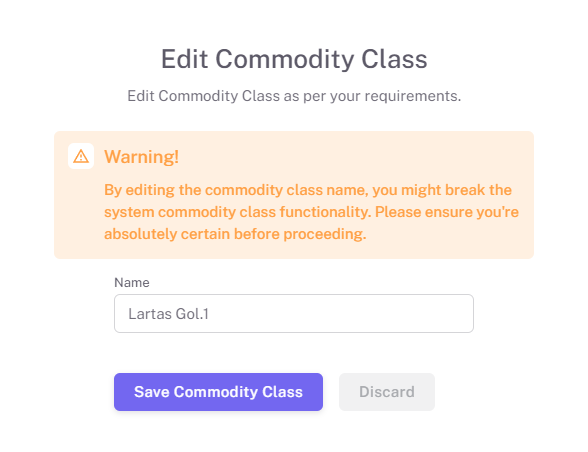
Task: Click the warning triangle icon
Action: tap(81, 156)
